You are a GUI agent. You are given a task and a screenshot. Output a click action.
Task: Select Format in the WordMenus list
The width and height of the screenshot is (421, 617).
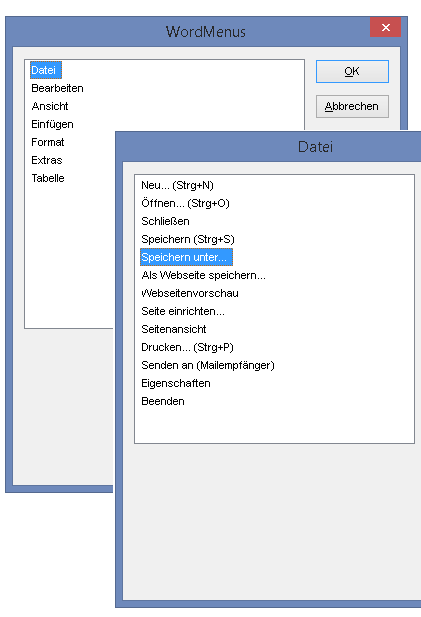click(47, 142)
